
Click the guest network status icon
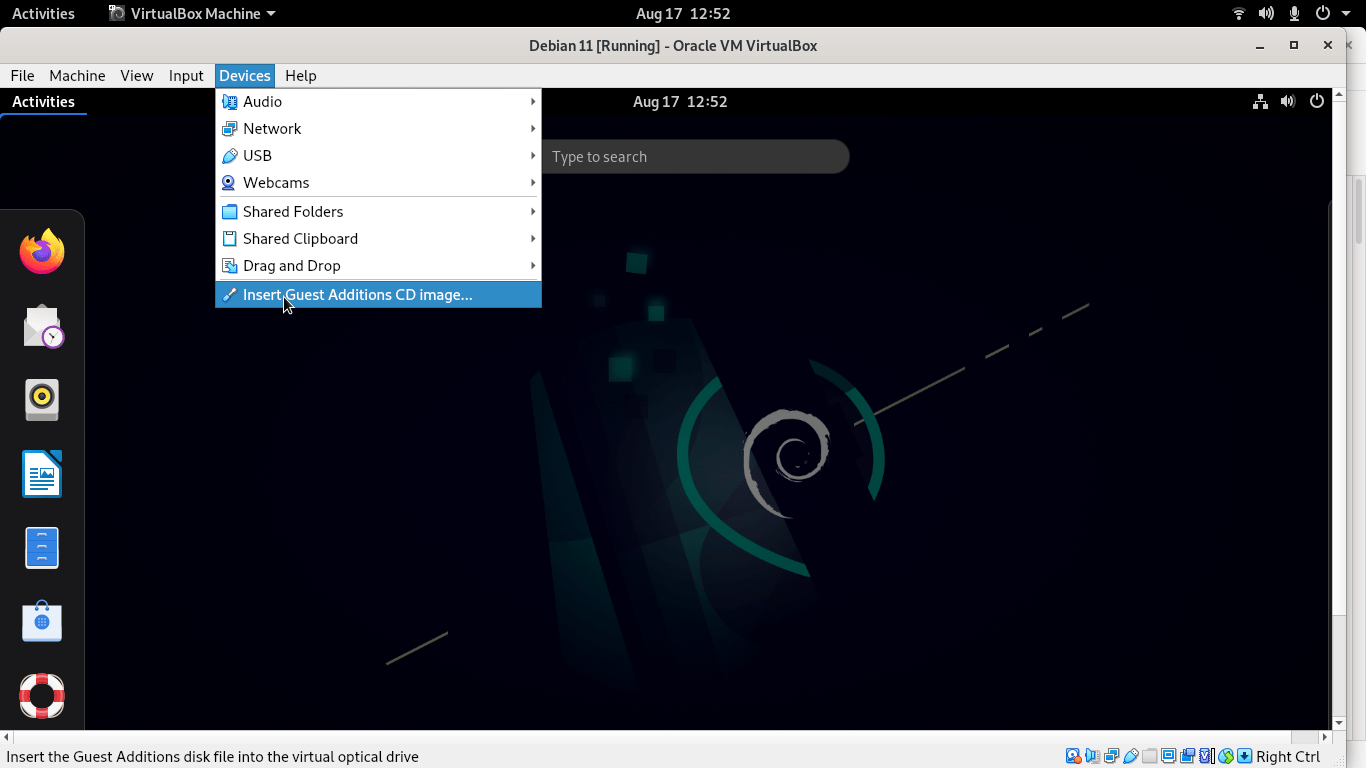click(x=1260, y=101)
